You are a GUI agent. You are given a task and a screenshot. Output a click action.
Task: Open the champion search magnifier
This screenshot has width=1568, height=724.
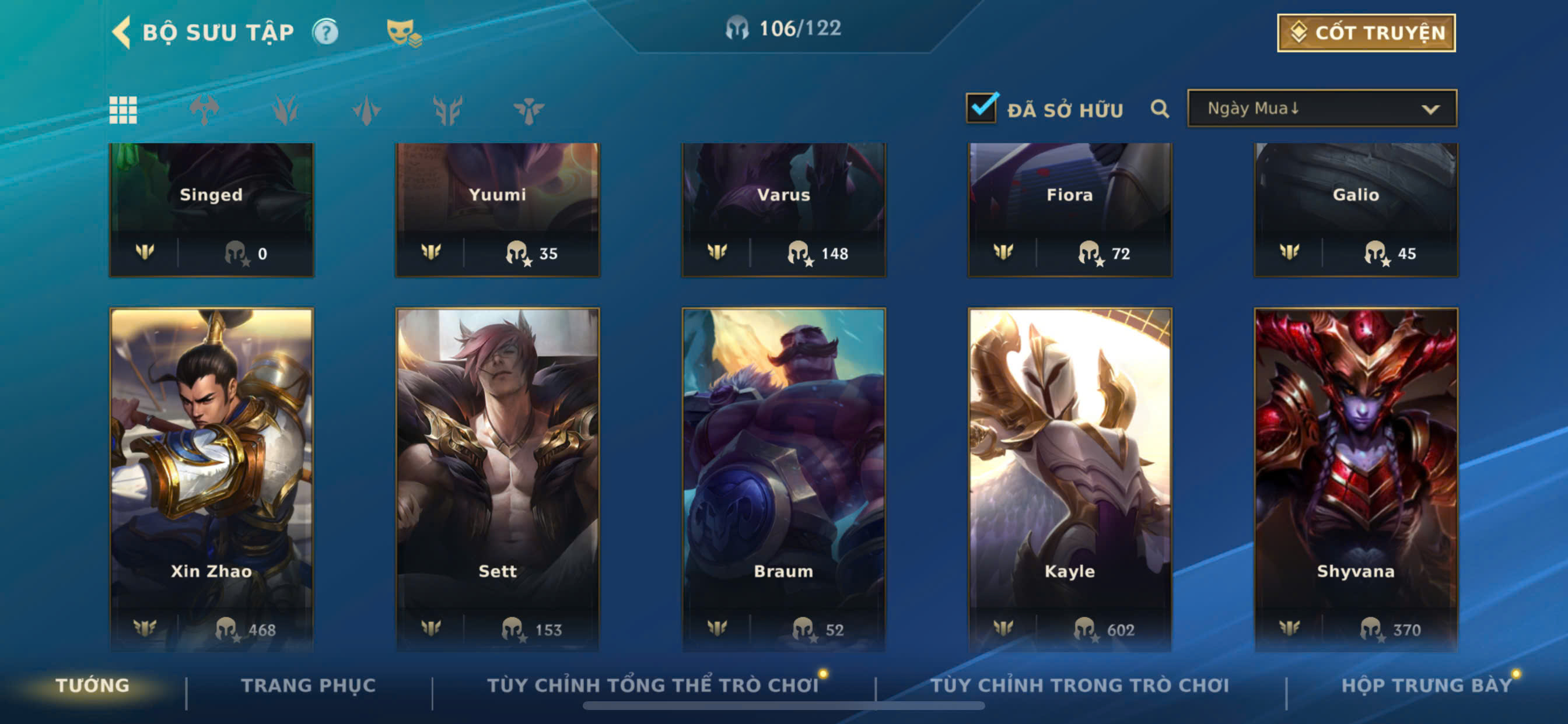coord(1160,109)
